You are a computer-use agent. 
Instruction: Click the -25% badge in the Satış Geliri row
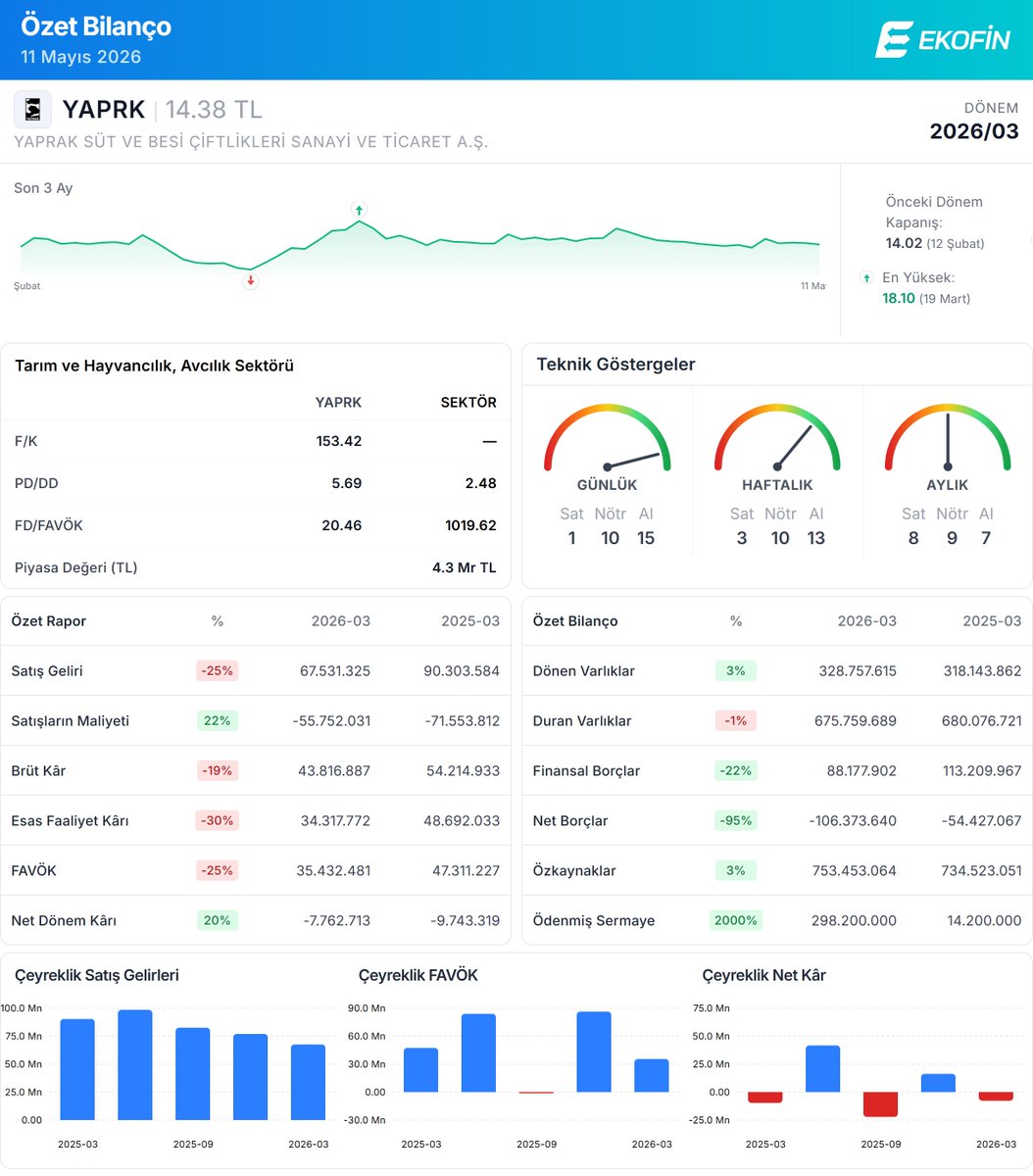point(217,671)
